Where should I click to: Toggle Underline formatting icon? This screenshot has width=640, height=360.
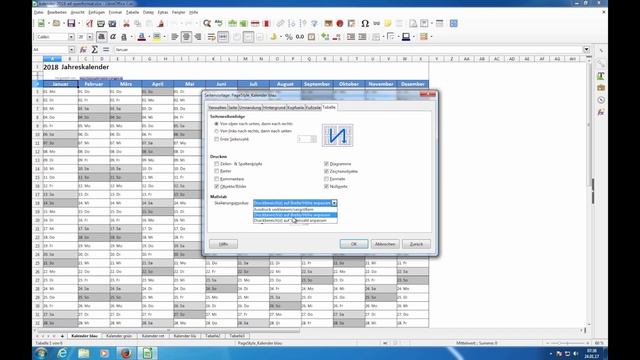click(x=124, y=37)
